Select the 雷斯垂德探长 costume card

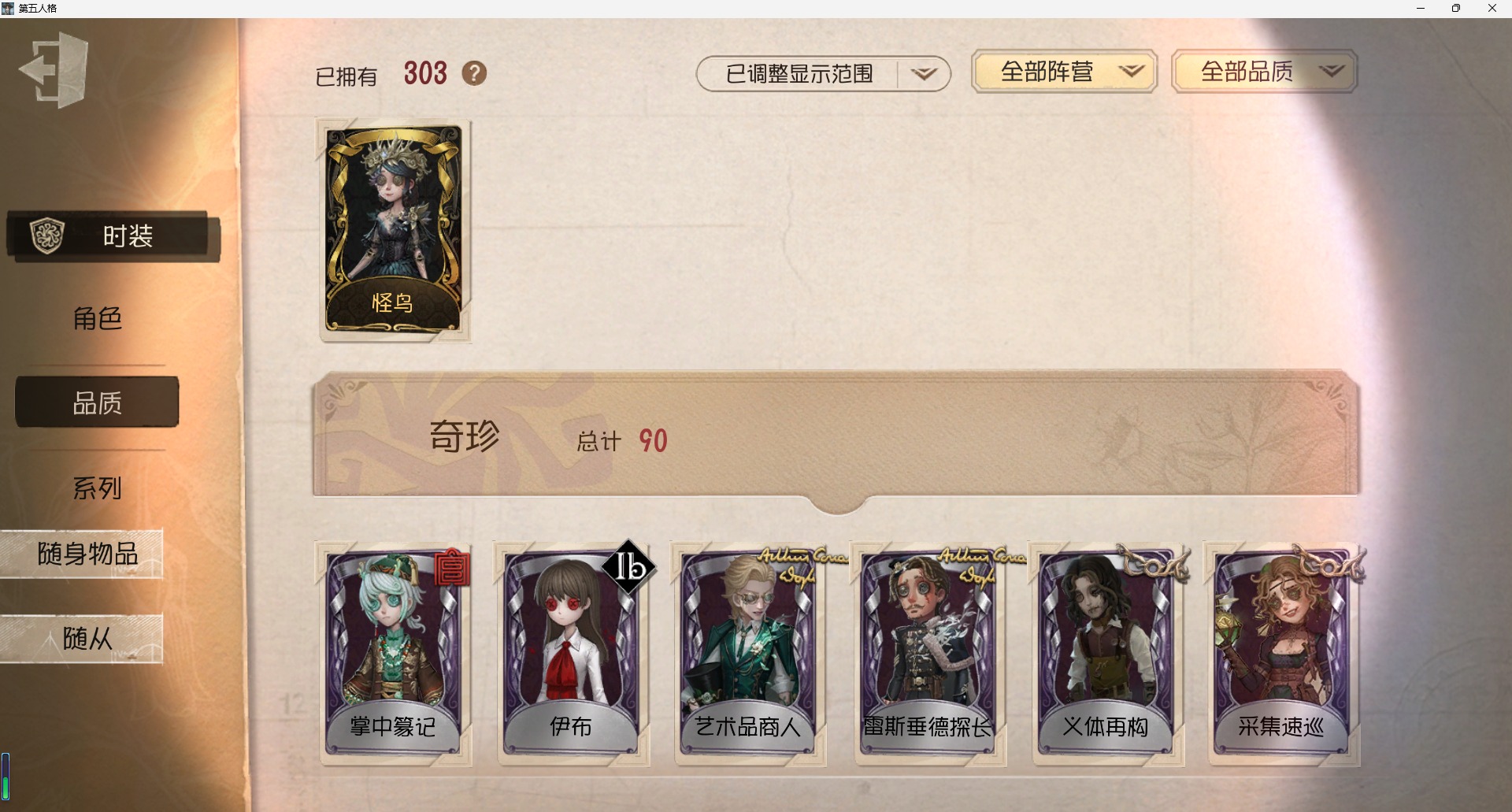928,653
